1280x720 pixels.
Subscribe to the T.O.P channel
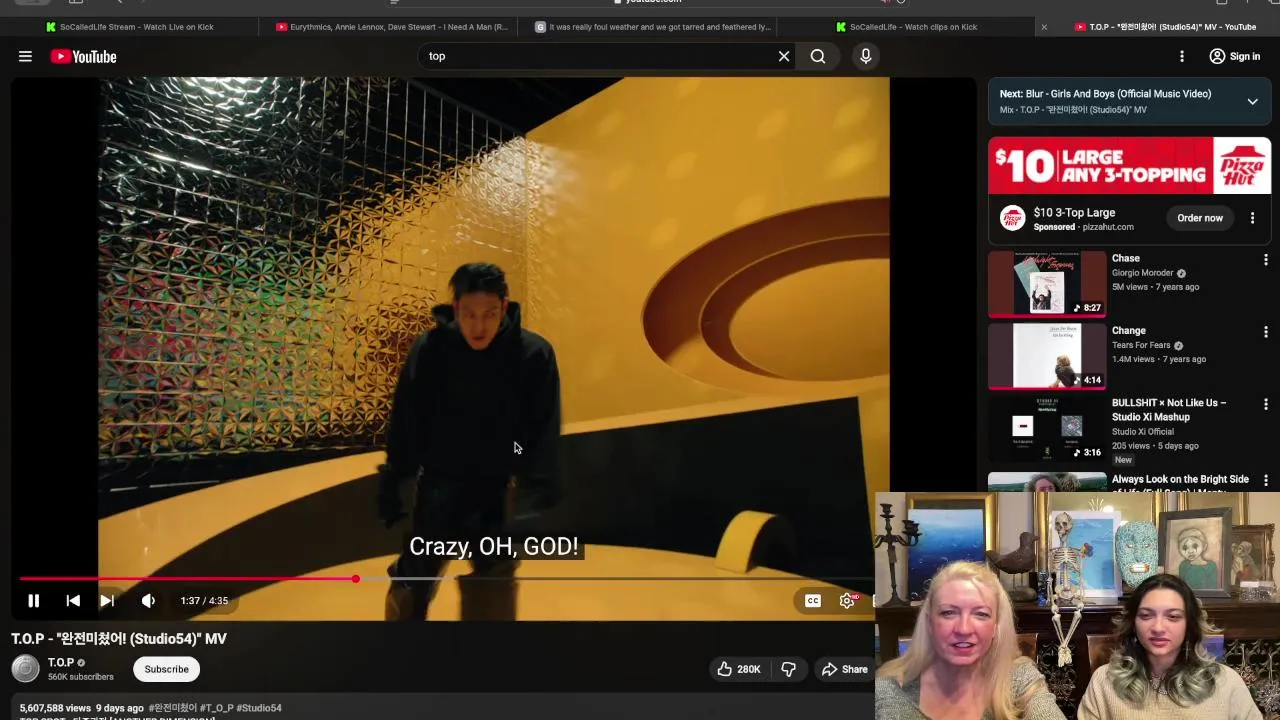pos(166,669)
